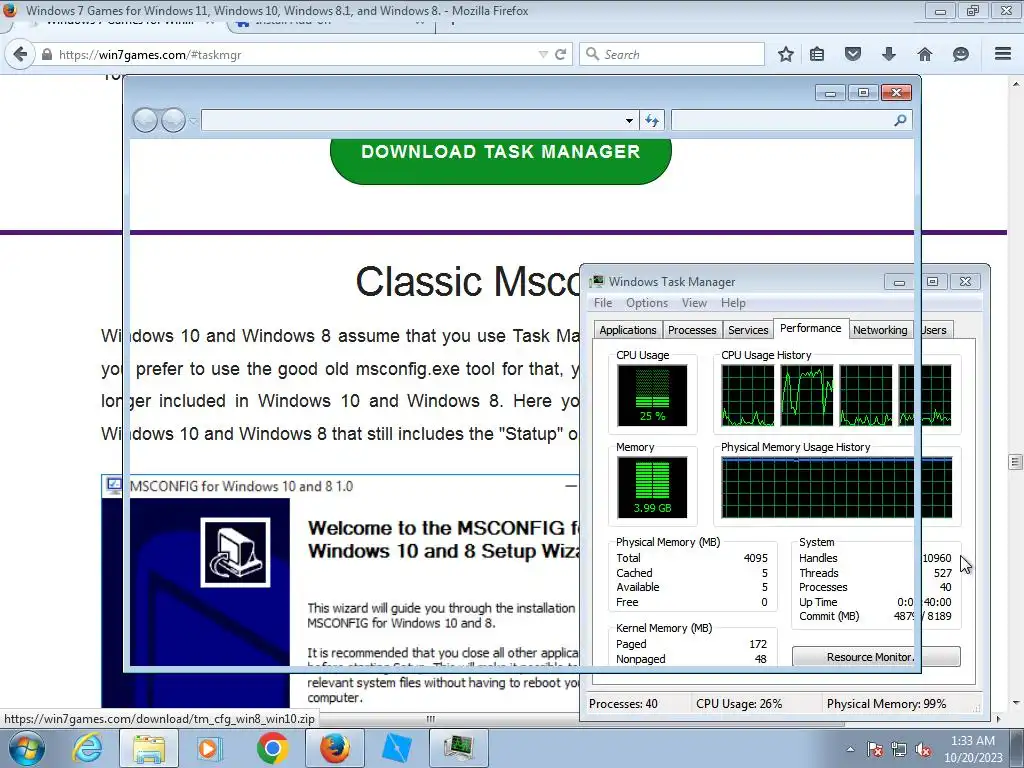The image size is (1024, 768).
Task: Select the Performance tab
Action: pyautogui.click(x=810, y=328)
